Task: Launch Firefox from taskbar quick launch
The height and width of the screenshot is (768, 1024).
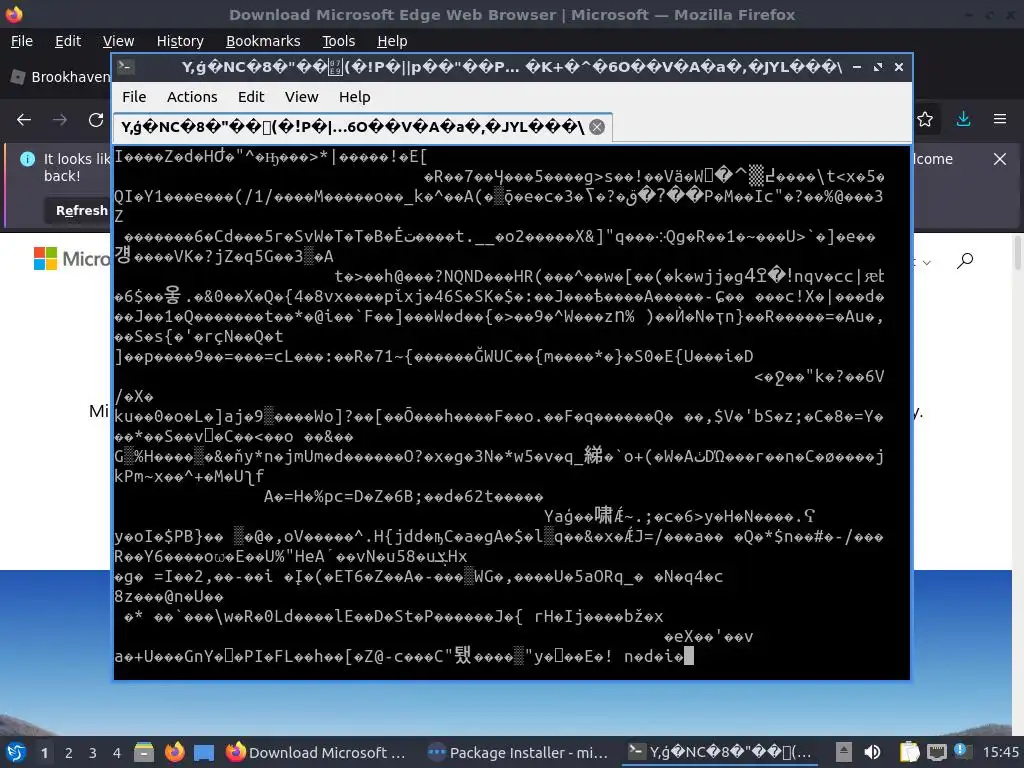Action: click(174, 752)
